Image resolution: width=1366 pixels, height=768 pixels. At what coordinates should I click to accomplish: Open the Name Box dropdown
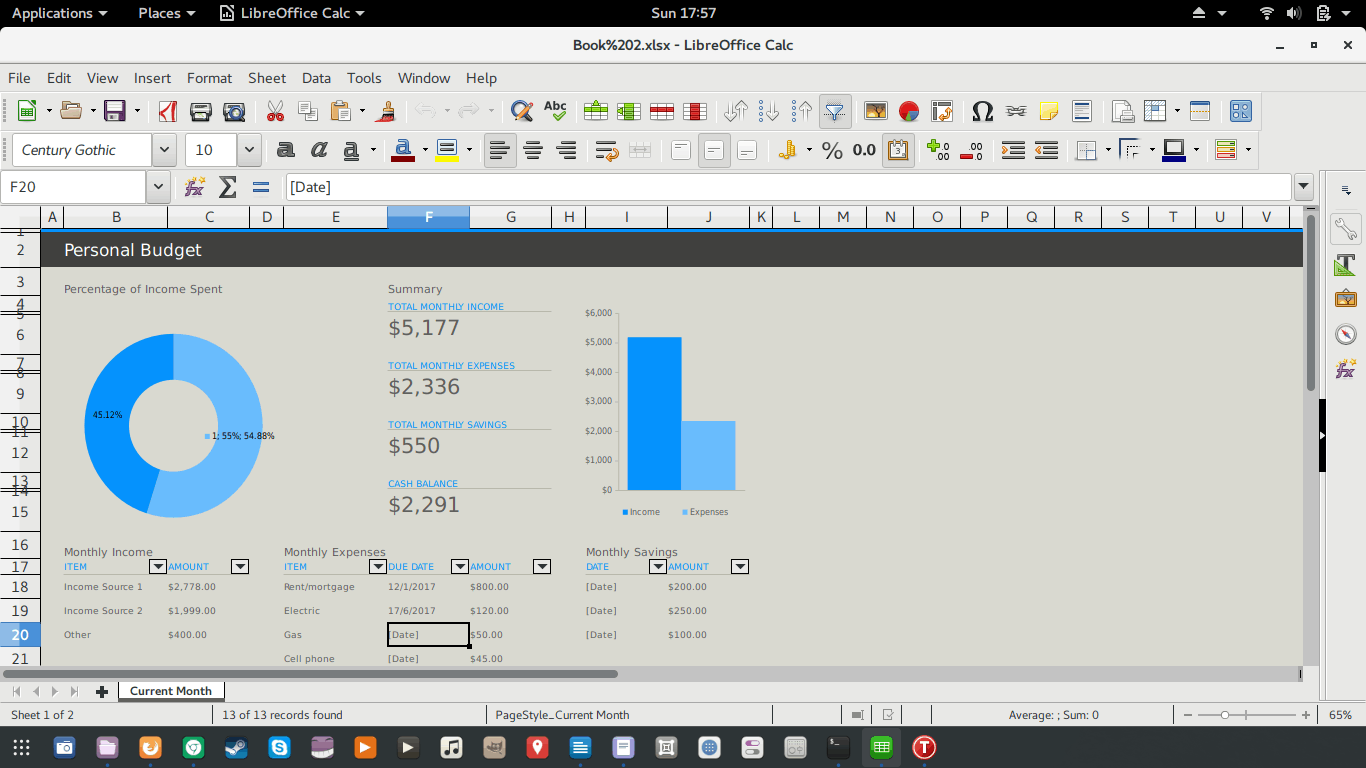coord(158,187)
